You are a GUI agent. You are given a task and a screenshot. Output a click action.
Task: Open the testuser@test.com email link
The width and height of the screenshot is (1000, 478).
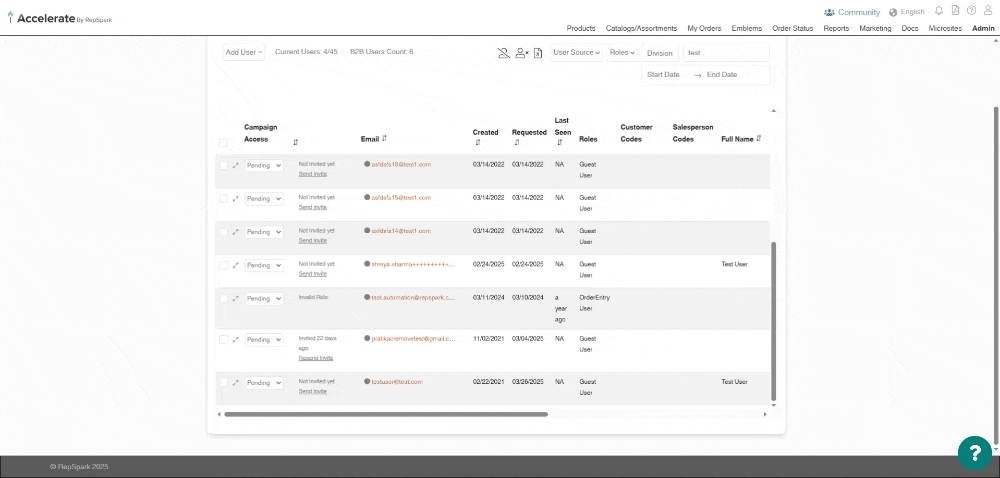(397, 382)
